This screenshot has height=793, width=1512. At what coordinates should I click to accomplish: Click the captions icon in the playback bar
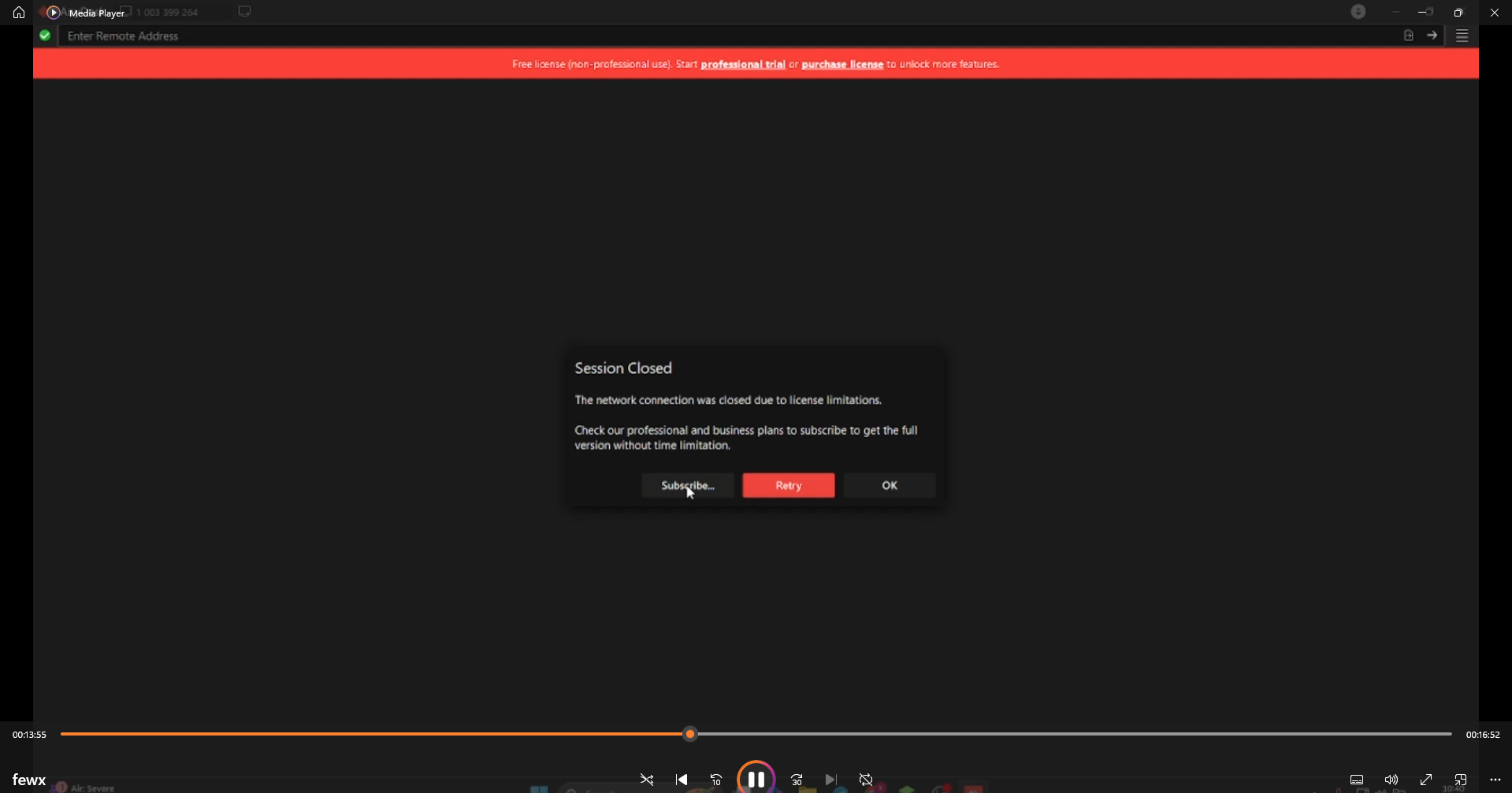click(x=1357, y=780)
